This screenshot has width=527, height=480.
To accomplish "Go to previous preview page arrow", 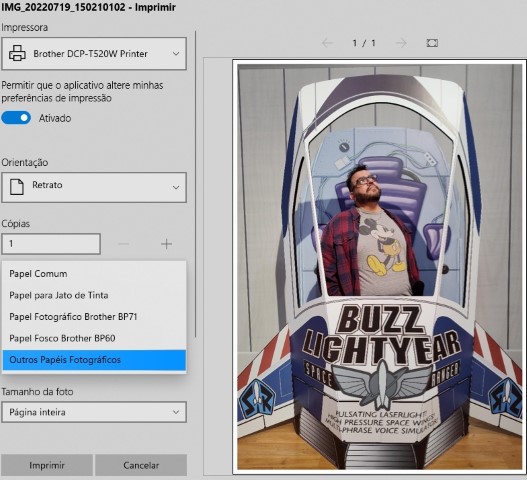I will [327, 43].
